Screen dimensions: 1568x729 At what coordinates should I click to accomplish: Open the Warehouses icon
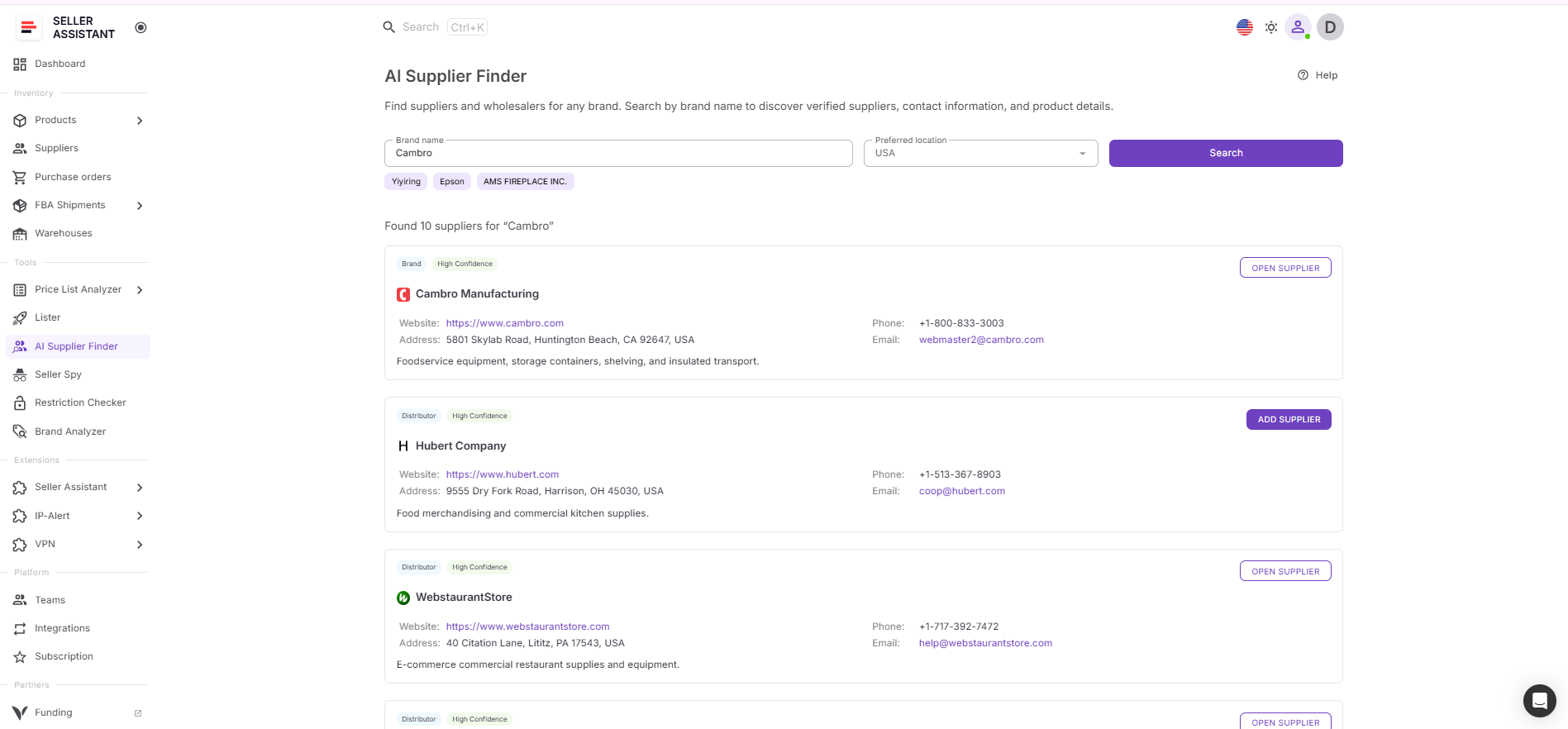[x=20, y=234]
